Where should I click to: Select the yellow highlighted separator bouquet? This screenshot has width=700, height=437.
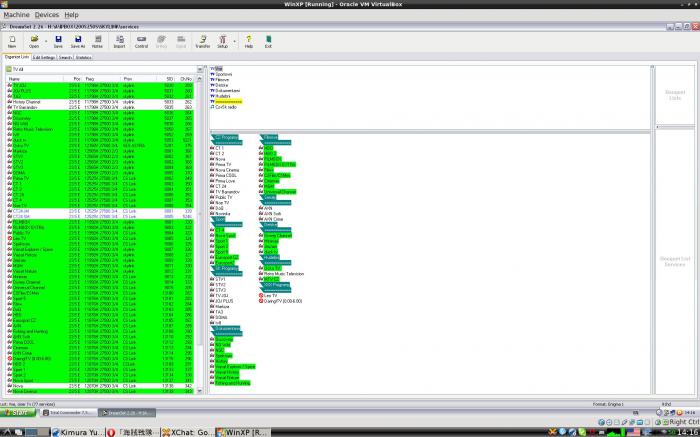pos(228,102)
